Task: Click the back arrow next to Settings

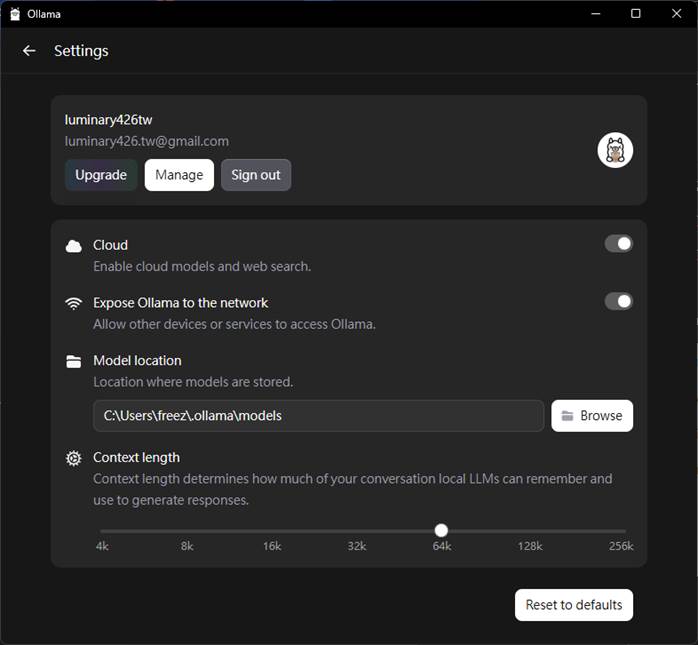Action: coord(29,51)
